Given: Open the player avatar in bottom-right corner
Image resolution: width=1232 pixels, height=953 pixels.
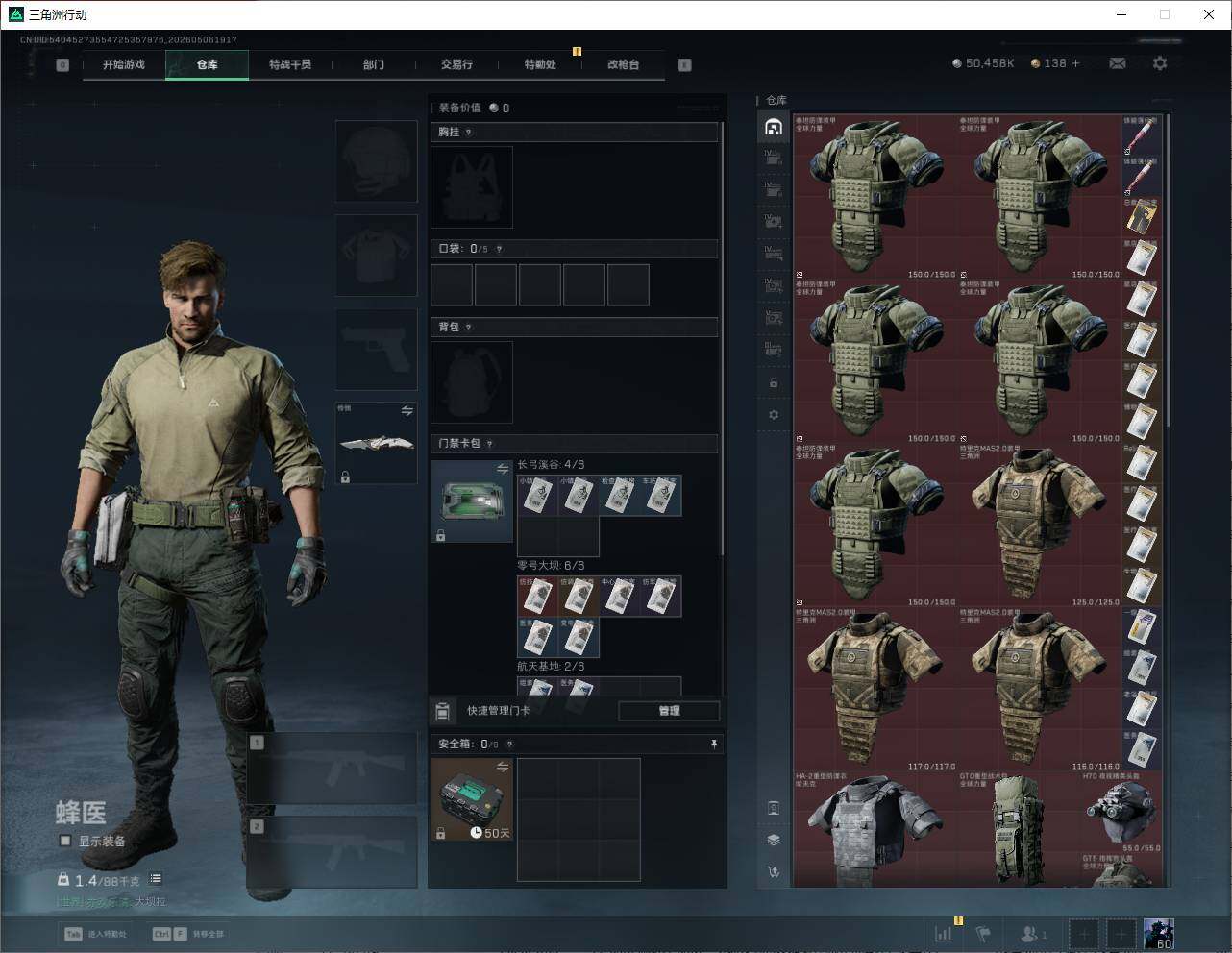Looking at the screenshot, I should tap(1158, 934).
